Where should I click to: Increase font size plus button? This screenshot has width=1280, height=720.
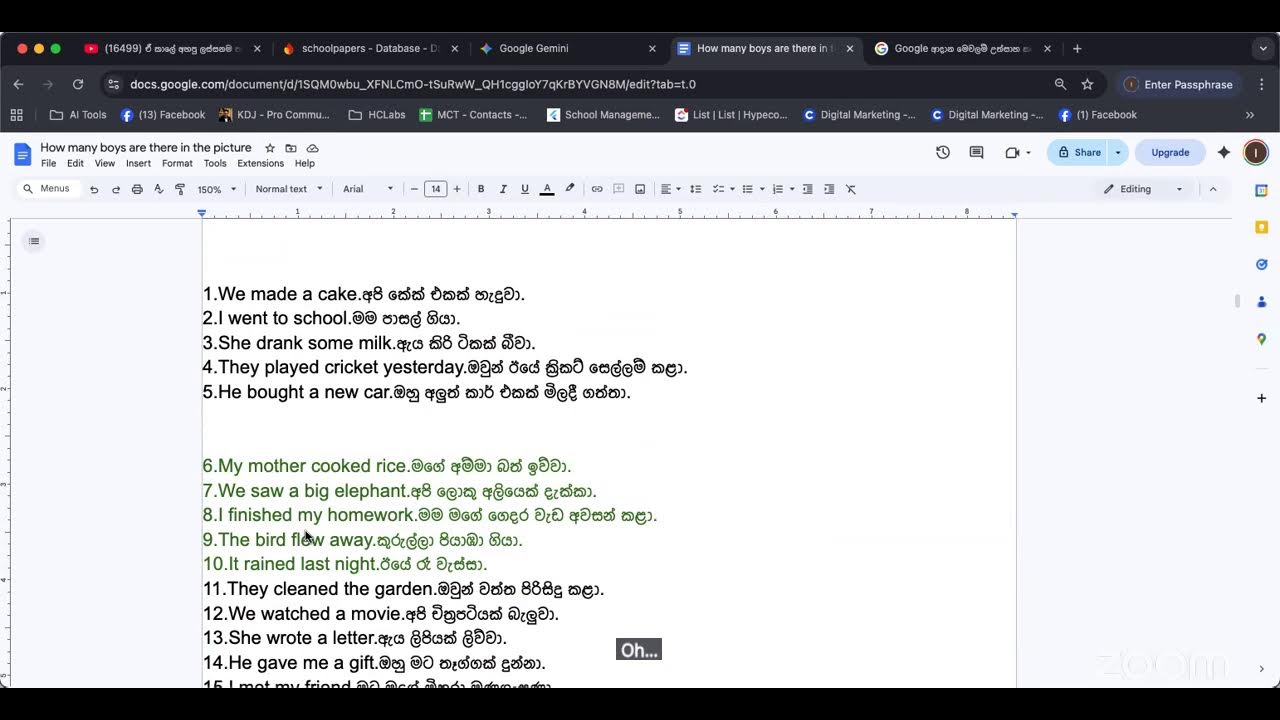457,189
